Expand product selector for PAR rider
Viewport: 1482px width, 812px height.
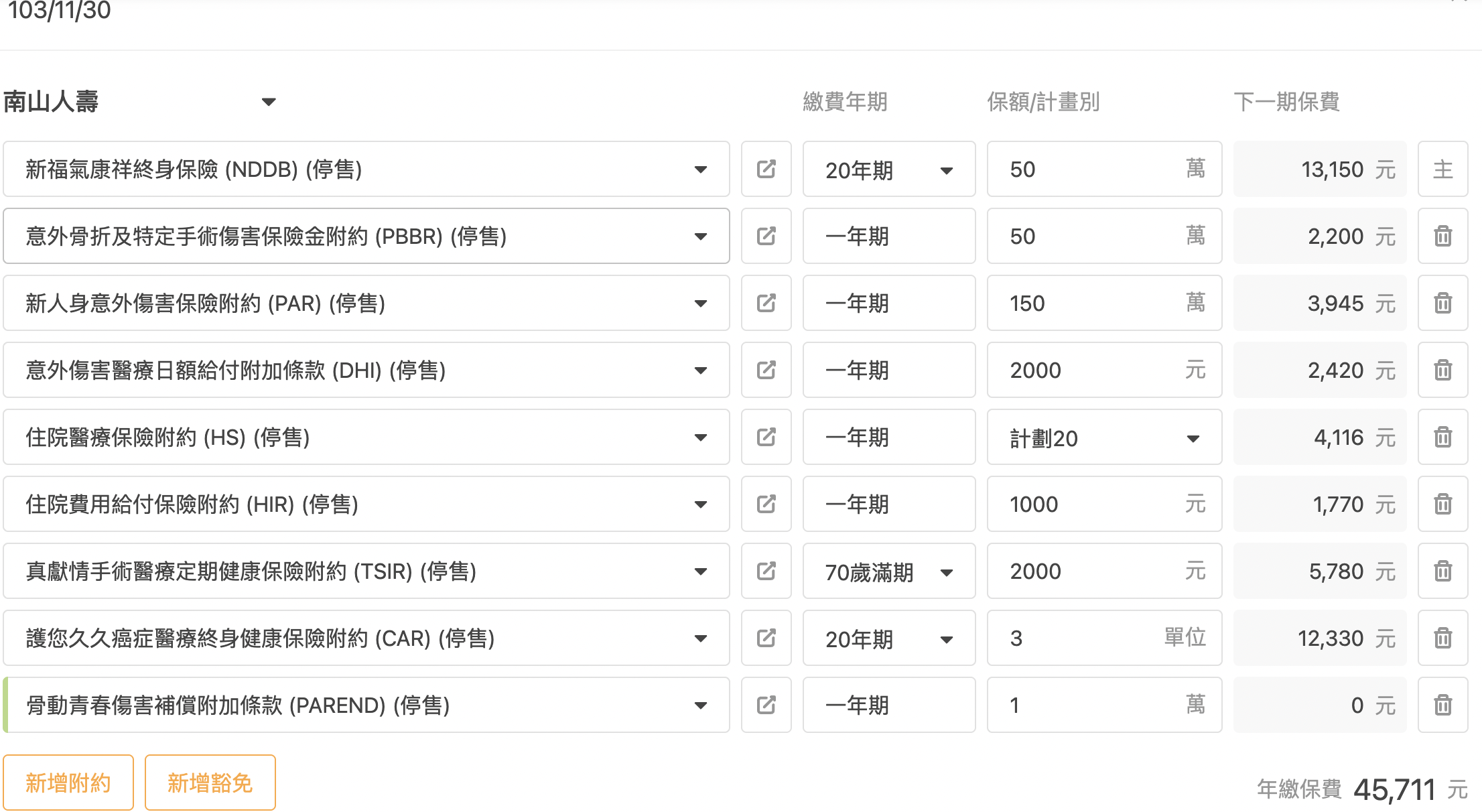coord(366,303)
